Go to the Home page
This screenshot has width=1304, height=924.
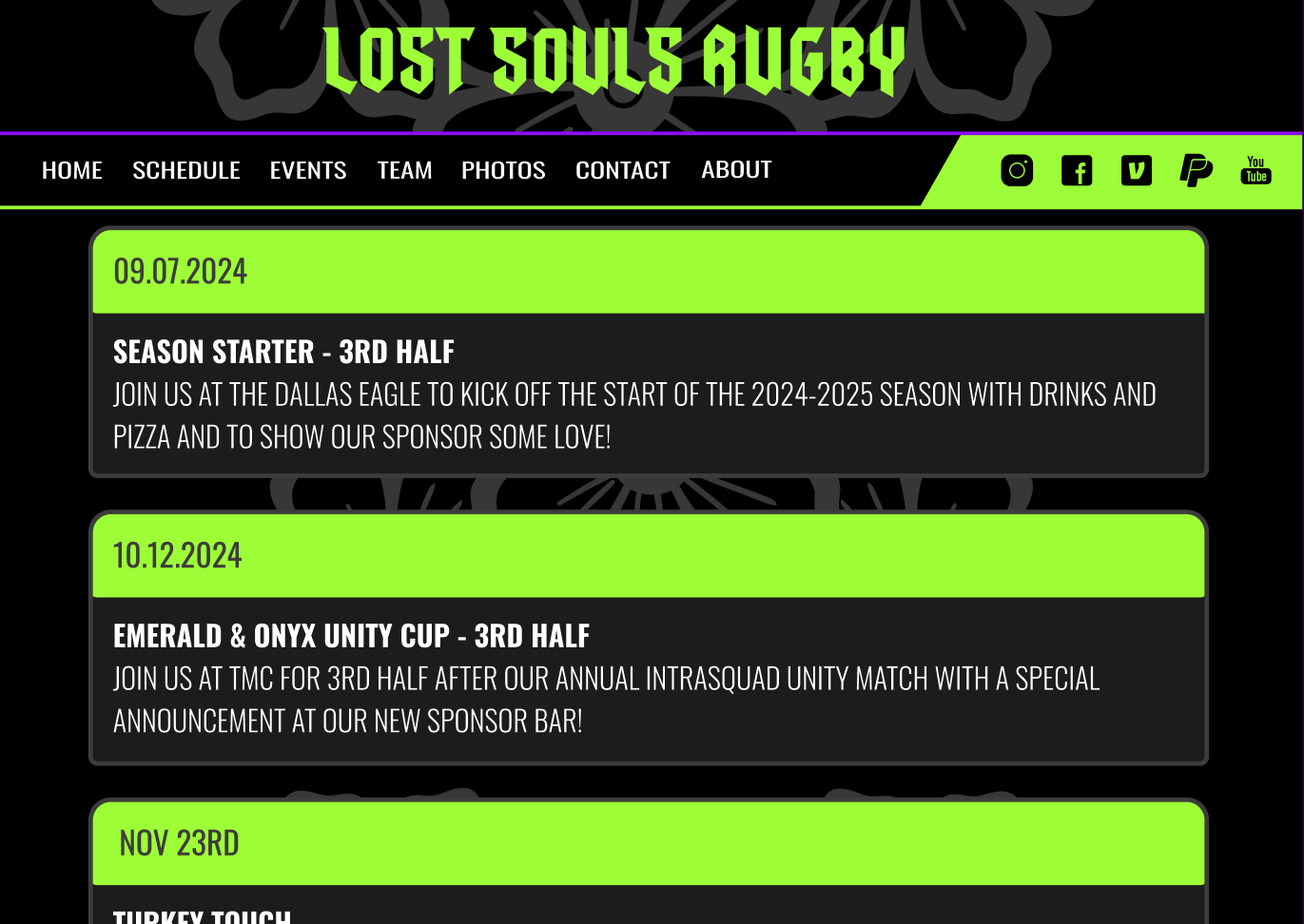point(72,171)
